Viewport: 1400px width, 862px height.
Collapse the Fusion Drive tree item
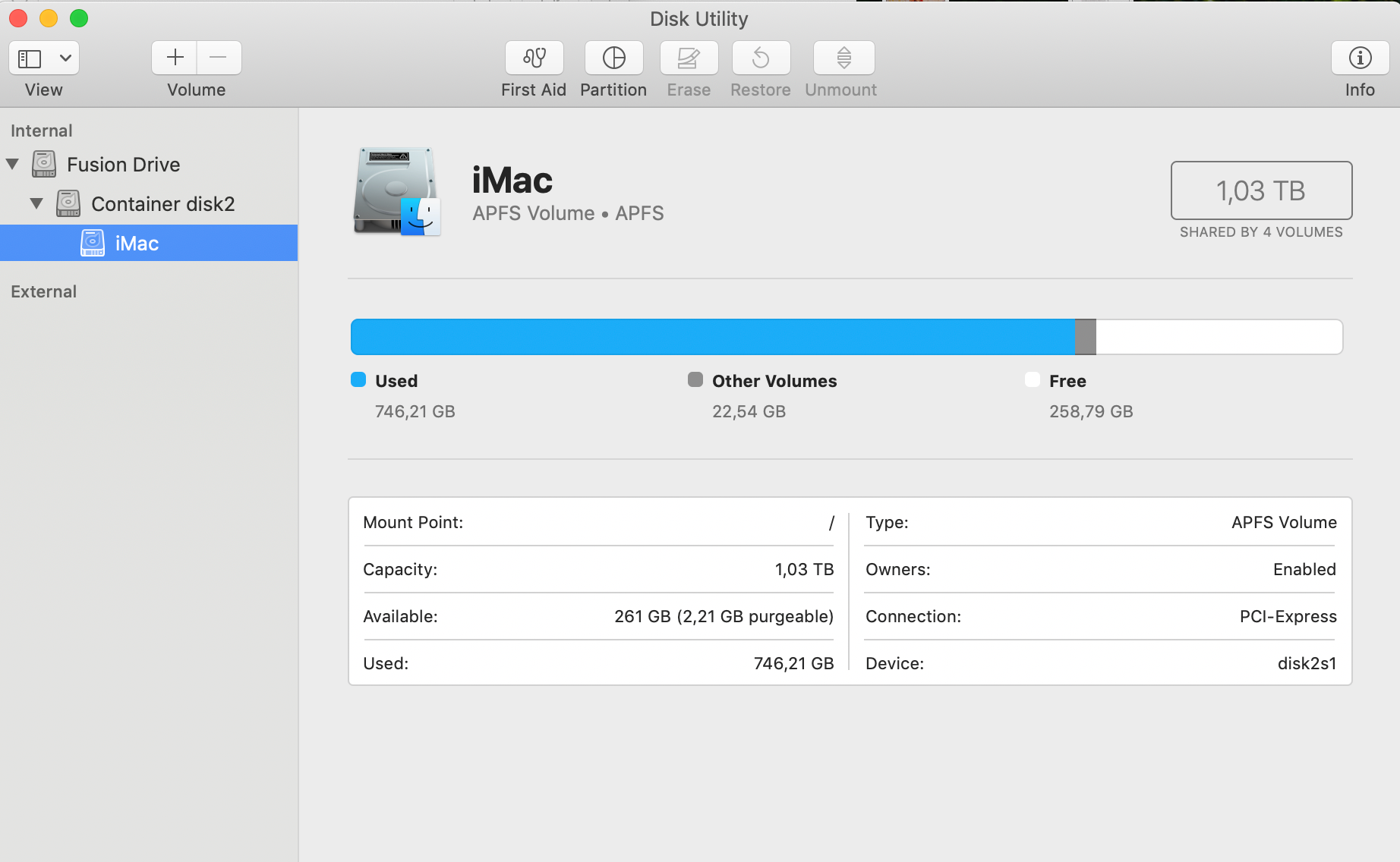pos(12,164)
